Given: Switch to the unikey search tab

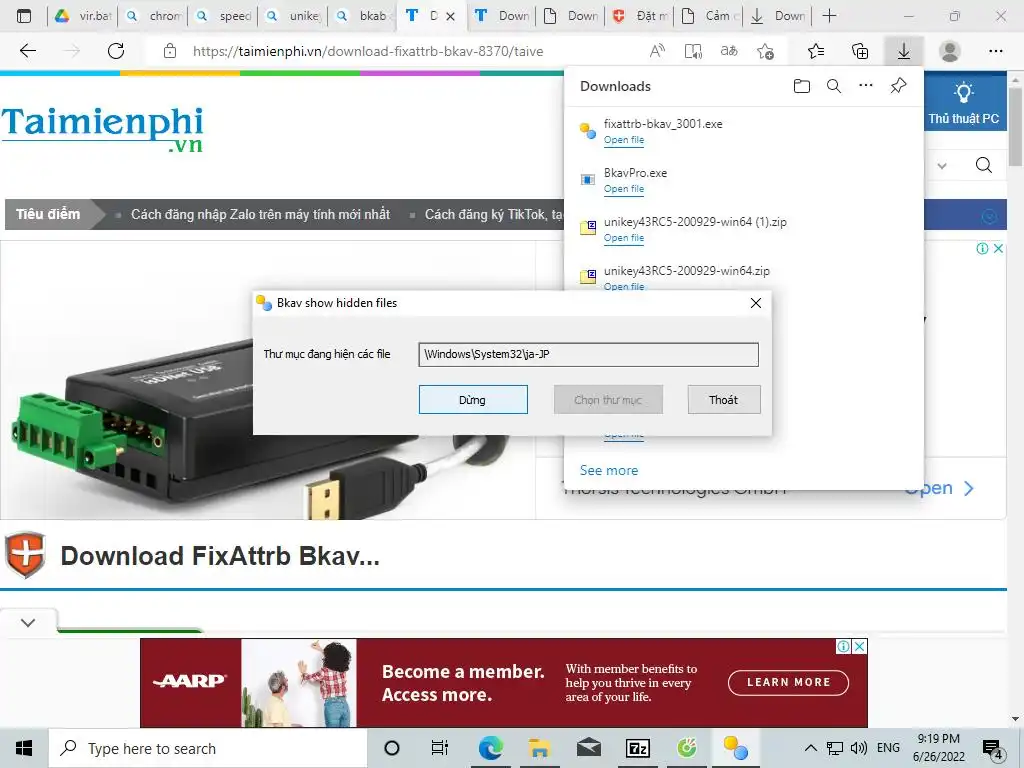Looking at the screenshot, I should click(x=293, y=16).
